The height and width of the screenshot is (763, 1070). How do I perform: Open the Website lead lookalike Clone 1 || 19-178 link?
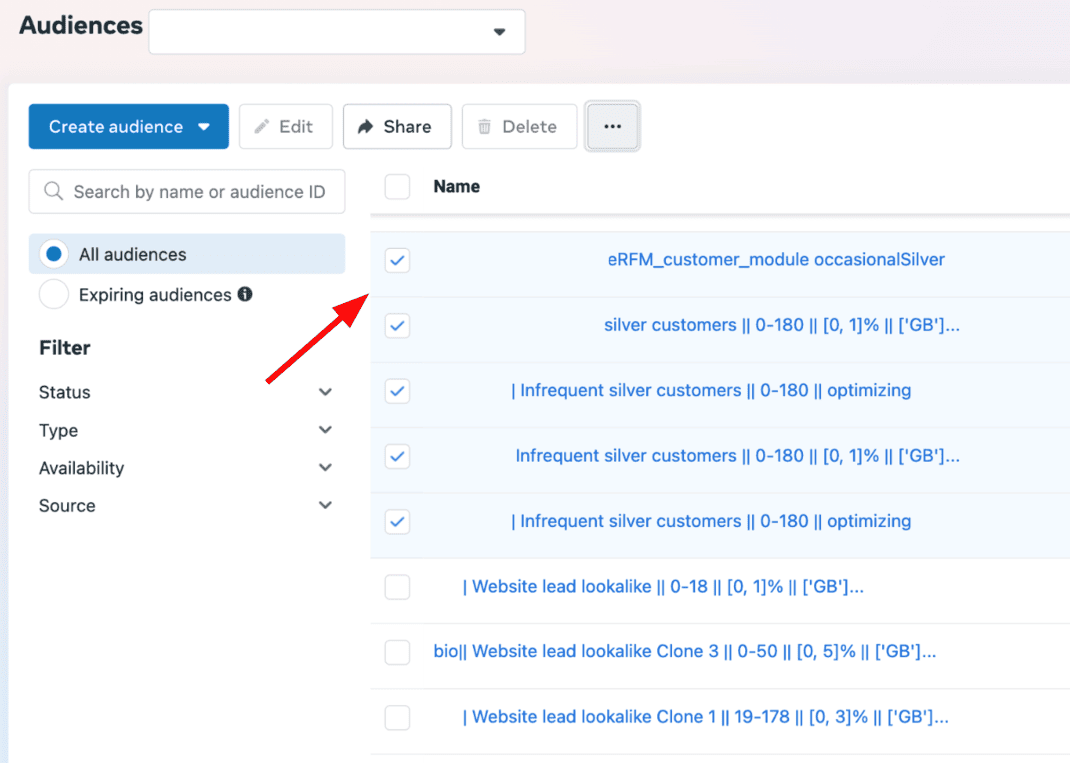tap(705, 717)
